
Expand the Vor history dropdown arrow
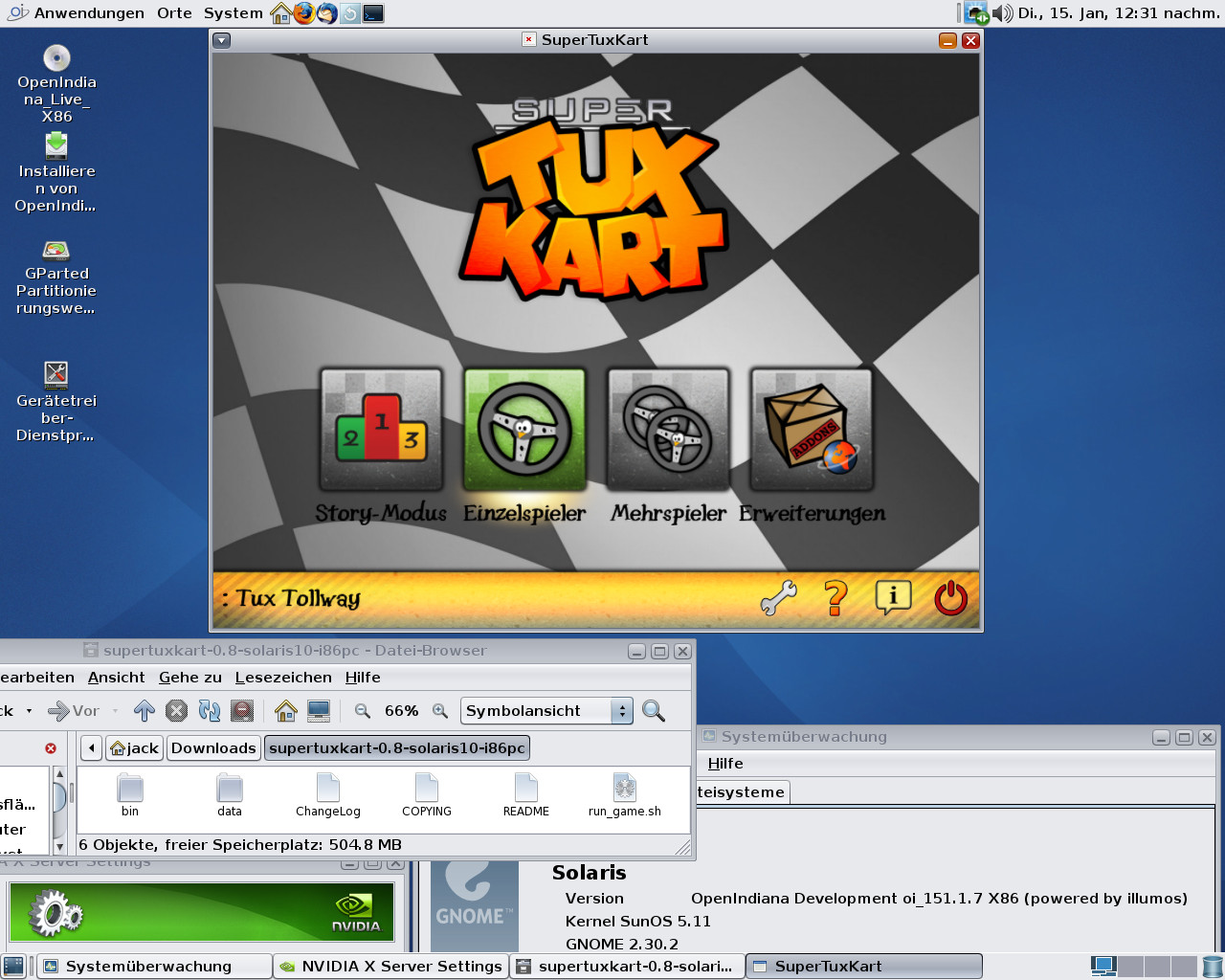click(x=116, y=711)
